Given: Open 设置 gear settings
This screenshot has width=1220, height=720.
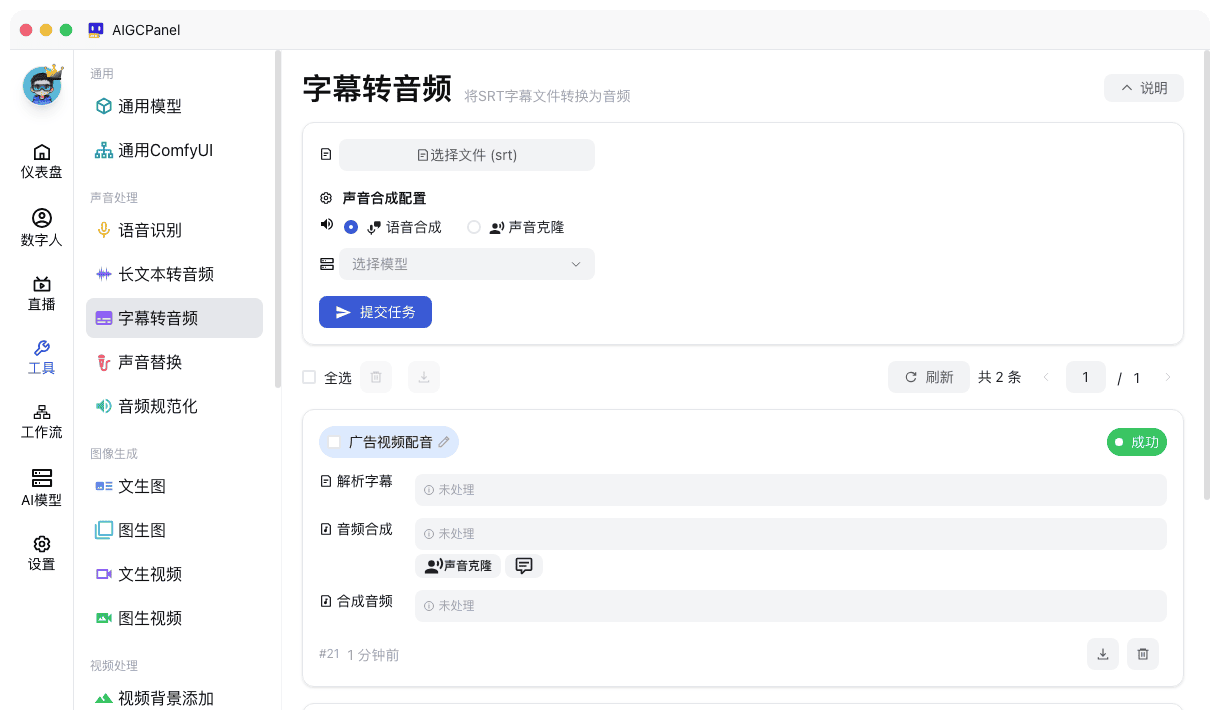Looking at the screenshot, I should pos(42,553).
